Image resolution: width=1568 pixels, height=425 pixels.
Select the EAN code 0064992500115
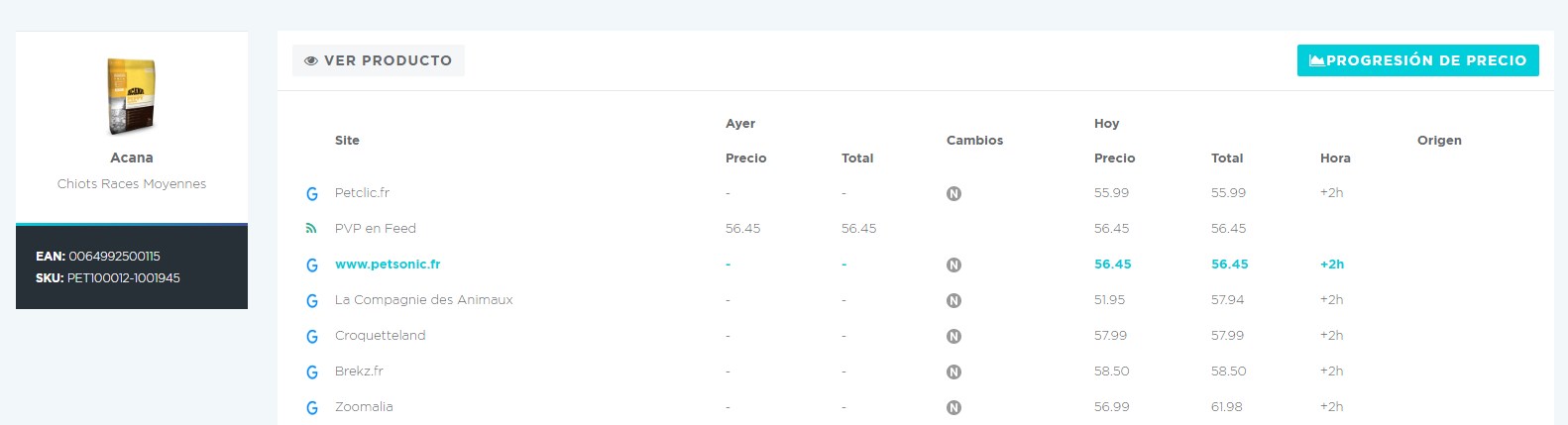pos(114,257)
